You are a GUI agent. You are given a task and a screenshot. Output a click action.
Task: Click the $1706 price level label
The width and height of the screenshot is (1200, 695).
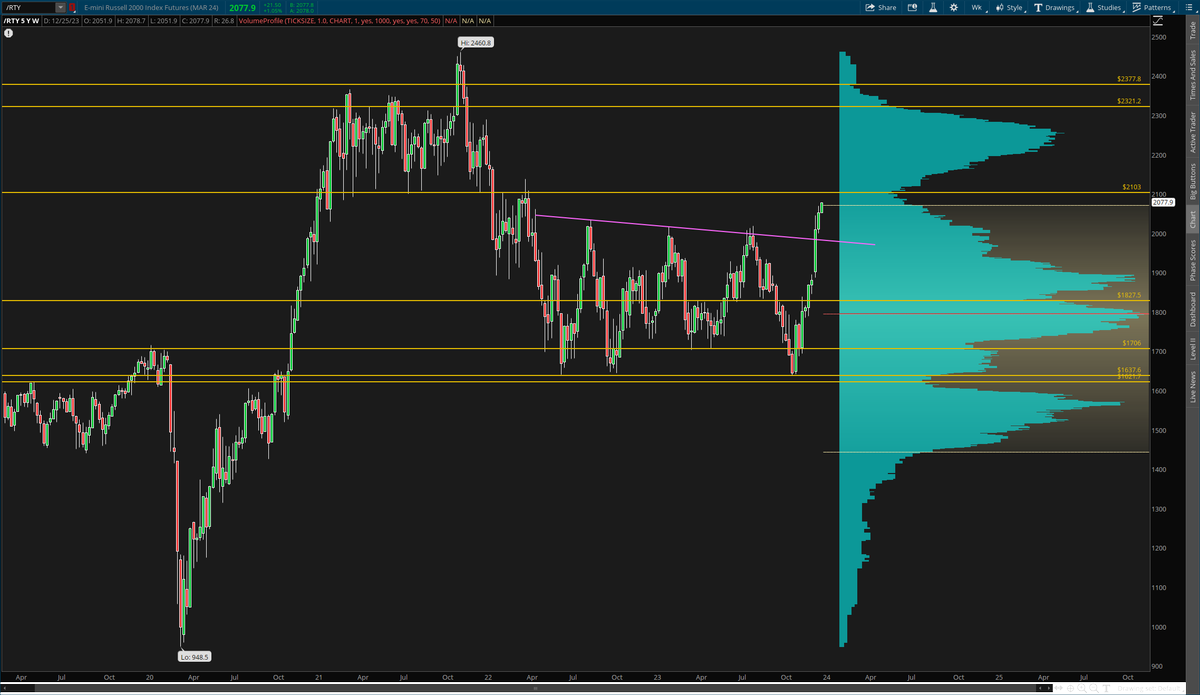click(1132, 343)
